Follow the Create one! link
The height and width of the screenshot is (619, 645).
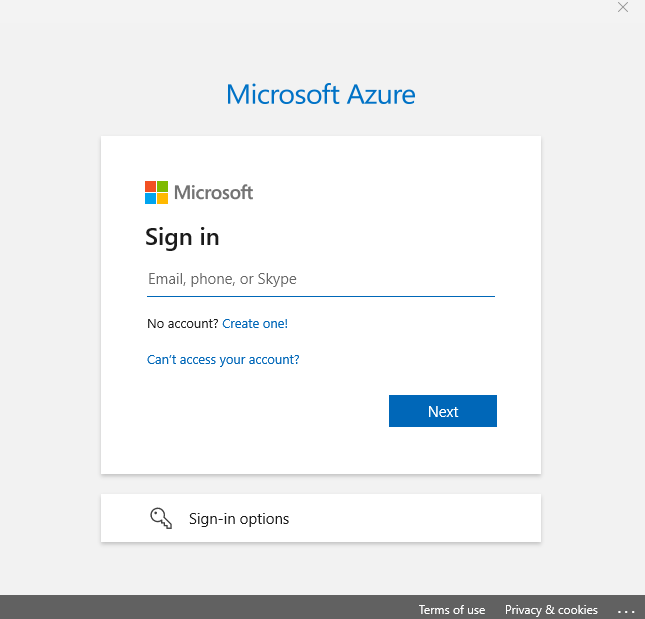click(255, 324)
